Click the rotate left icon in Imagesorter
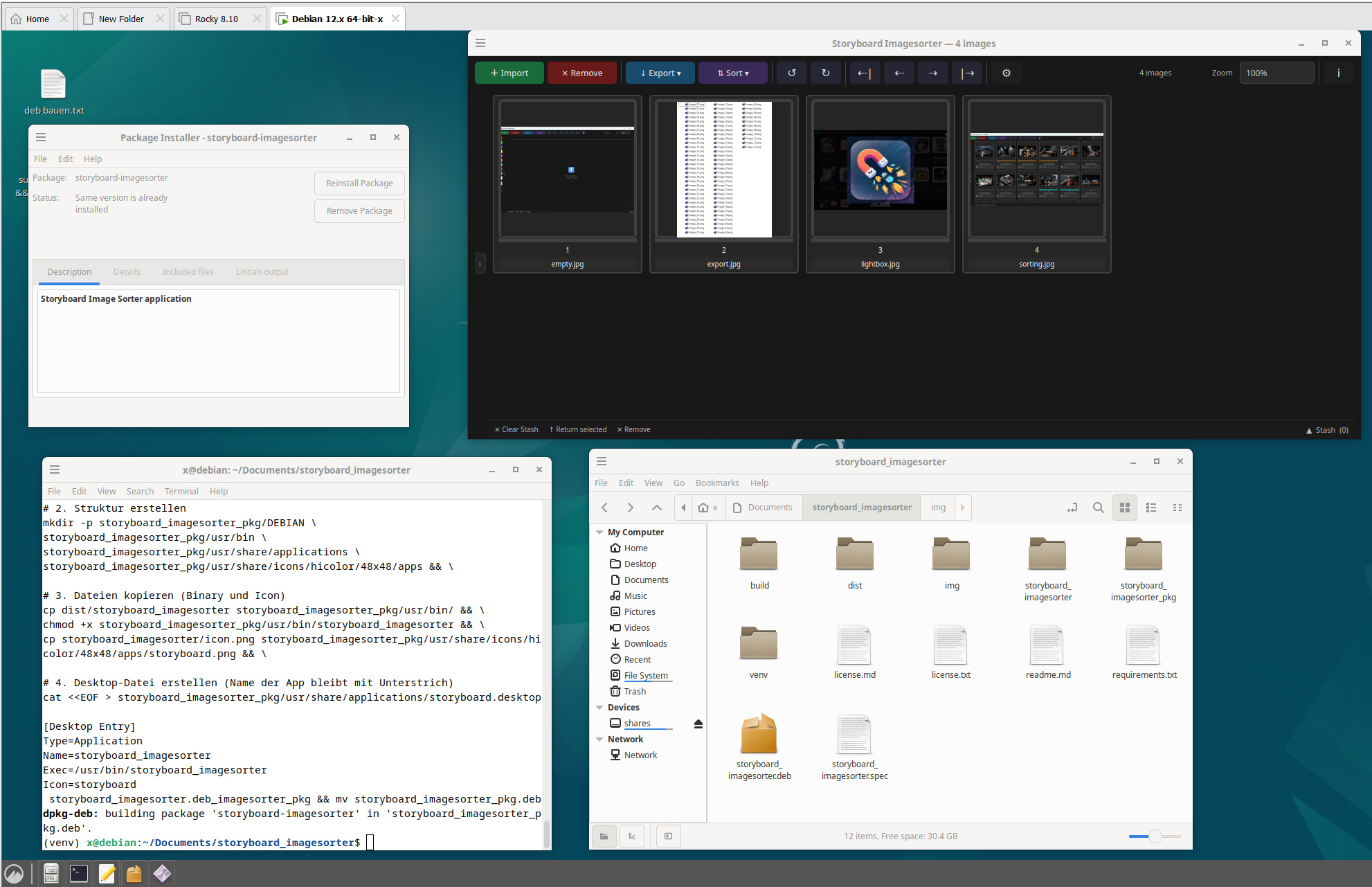The height and width of the screenshot is (887, 1372). click(x=792, y=73)
